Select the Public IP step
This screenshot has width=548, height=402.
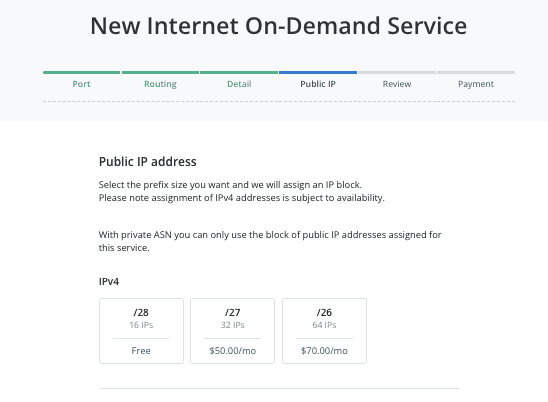318,84
